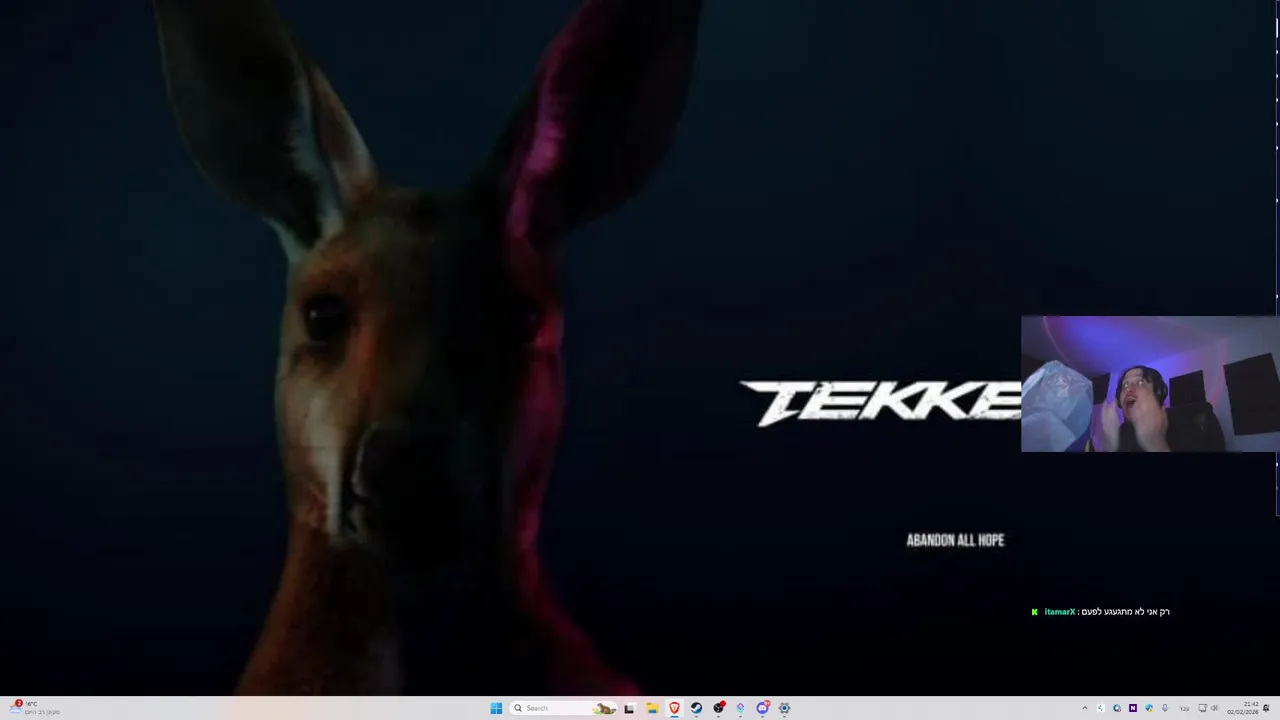Click the webcam overlay of streamer
Screen dimensions: 1280x720
coord(1150,384)
